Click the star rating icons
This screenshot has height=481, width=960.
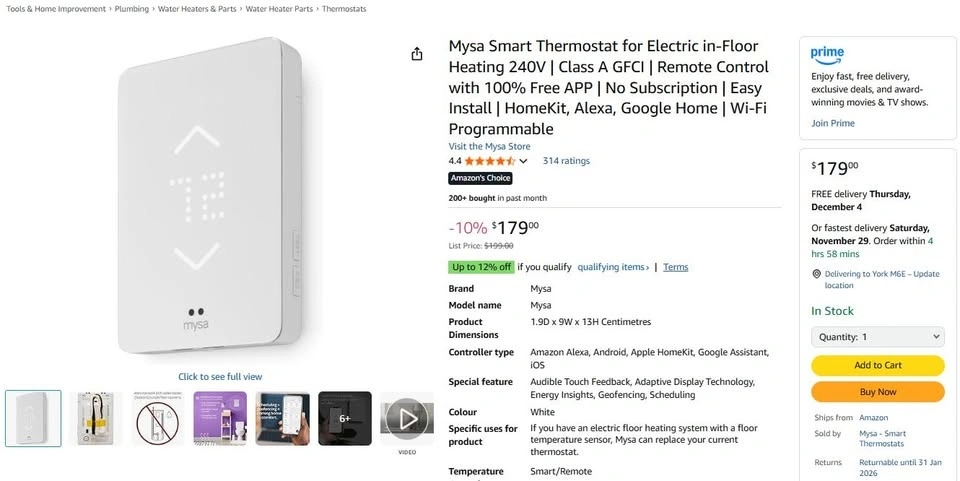(489, 161)
